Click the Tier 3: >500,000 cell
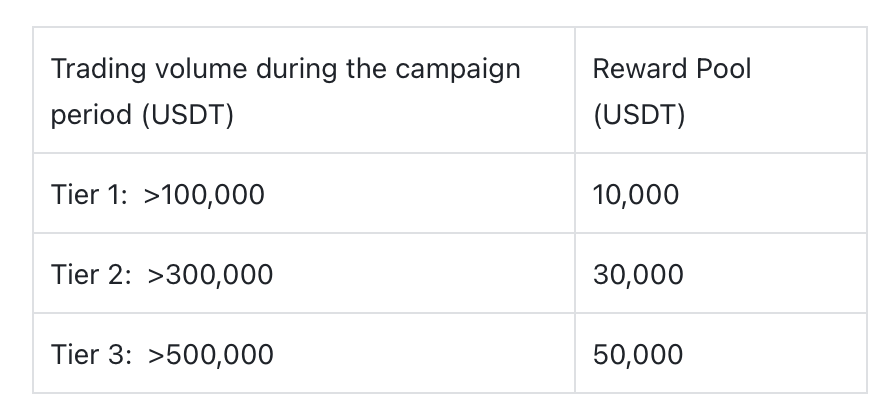The width and height of the screenshot is (896, 416). tap(304, 353)
